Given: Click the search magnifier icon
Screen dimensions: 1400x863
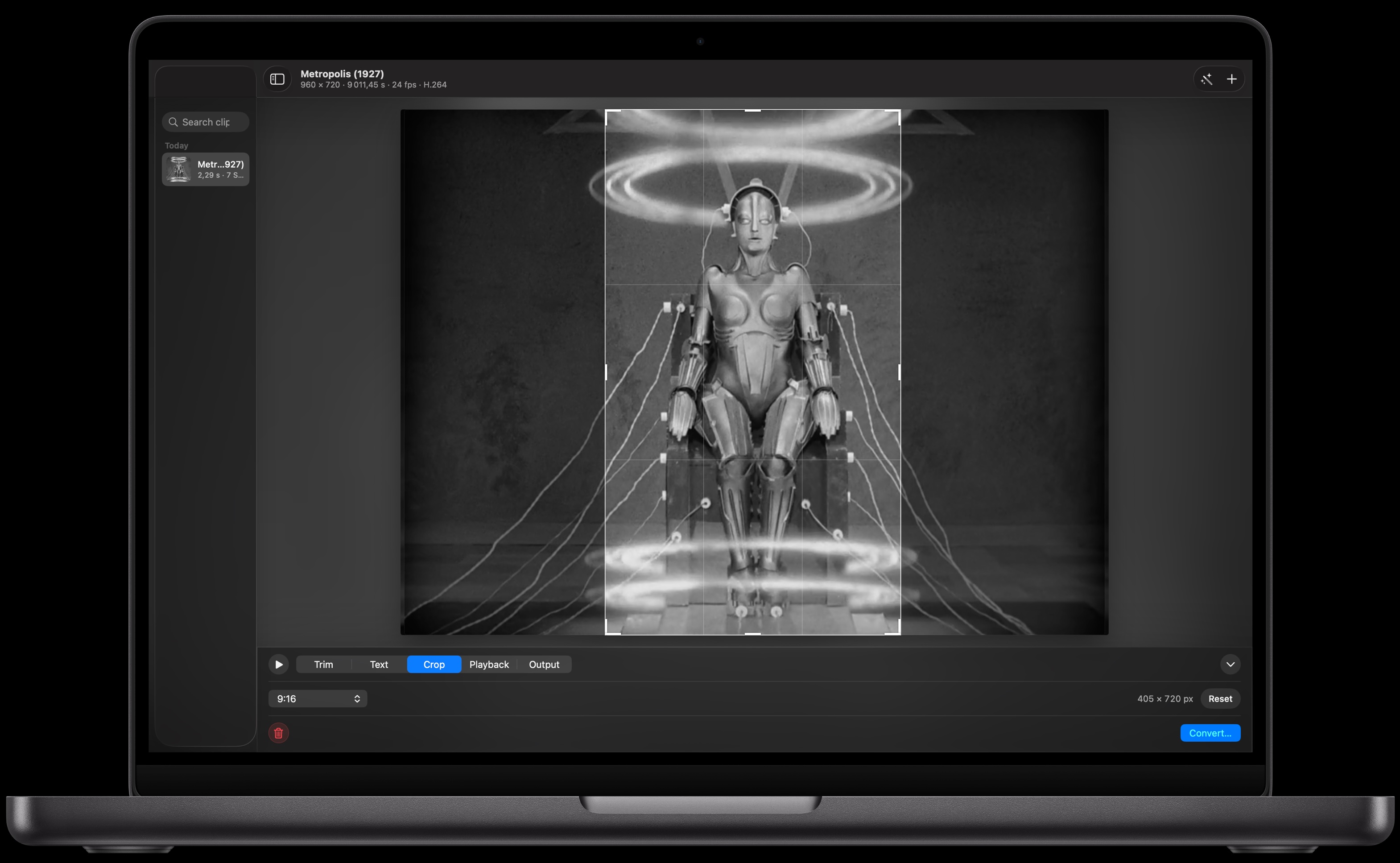Looking at the screenshot, I should [173, 122].
